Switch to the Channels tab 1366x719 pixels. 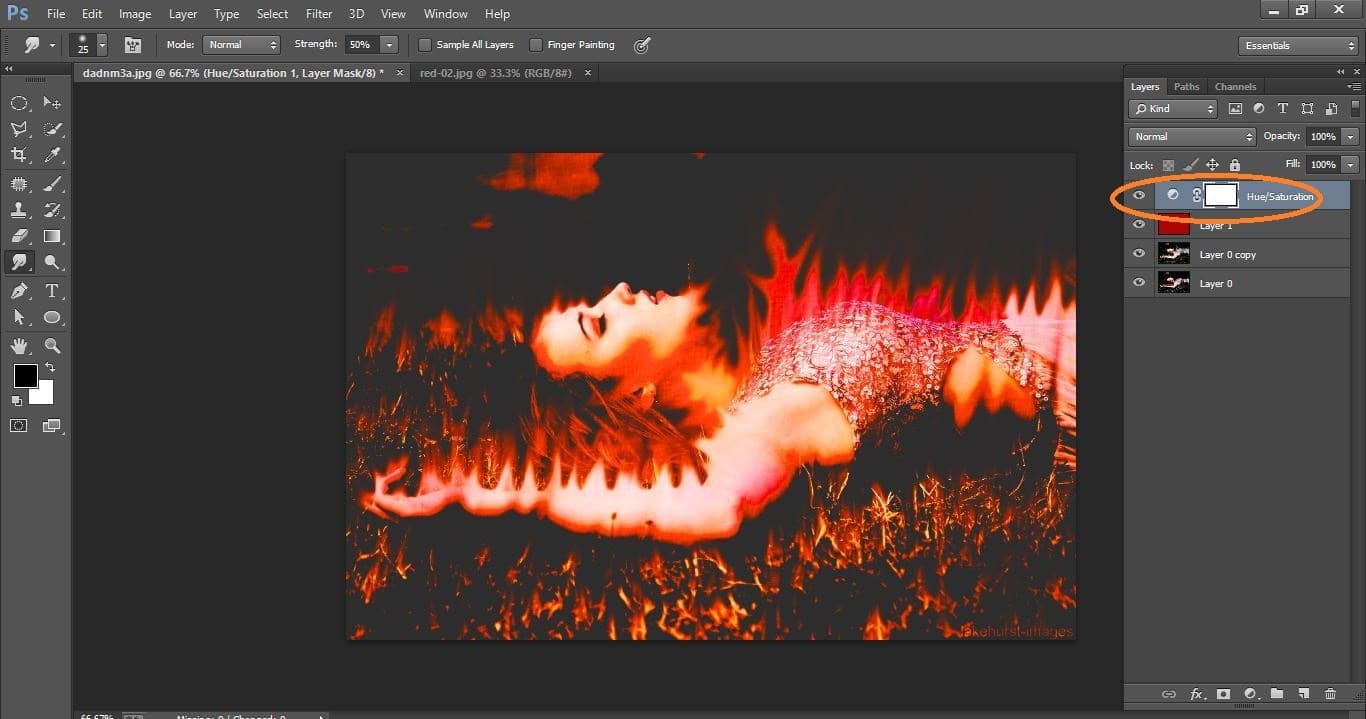[1235, 87]
